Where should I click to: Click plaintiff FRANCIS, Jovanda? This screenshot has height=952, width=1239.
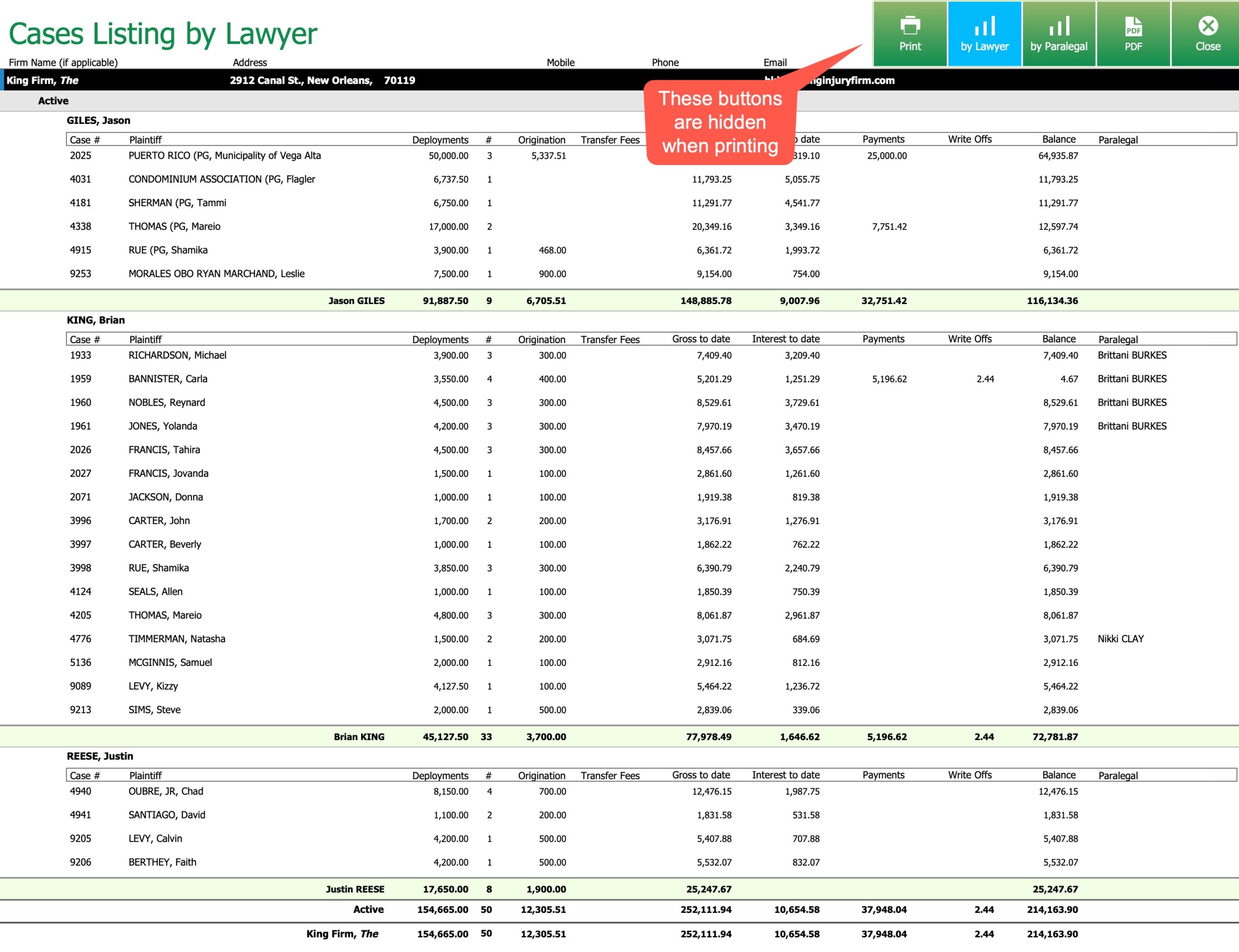168,474
